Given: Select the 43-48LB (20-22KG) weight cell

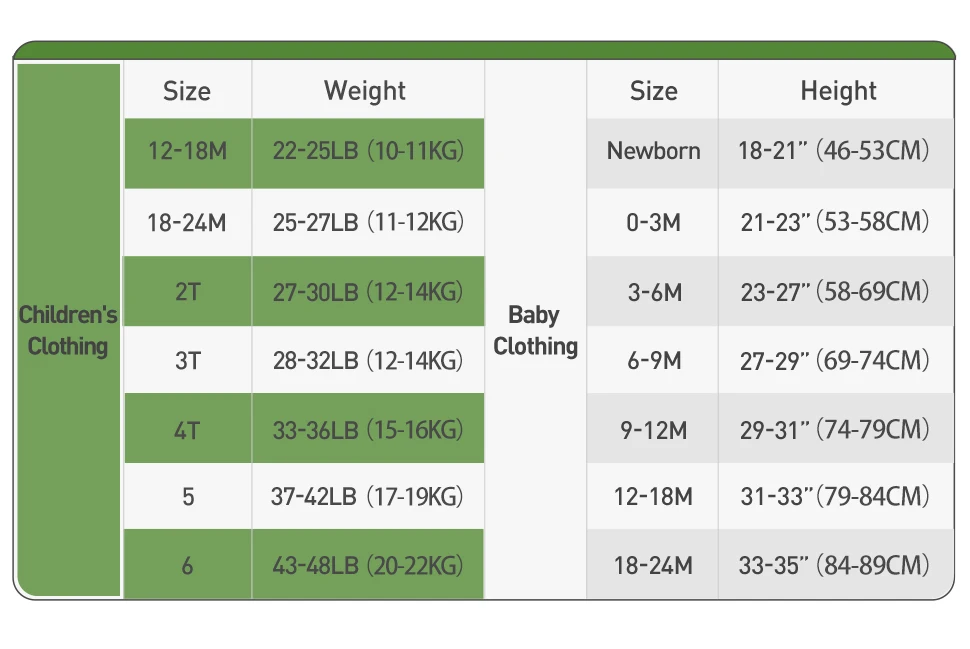Looking at the screenshot, I should coord(368,565).
